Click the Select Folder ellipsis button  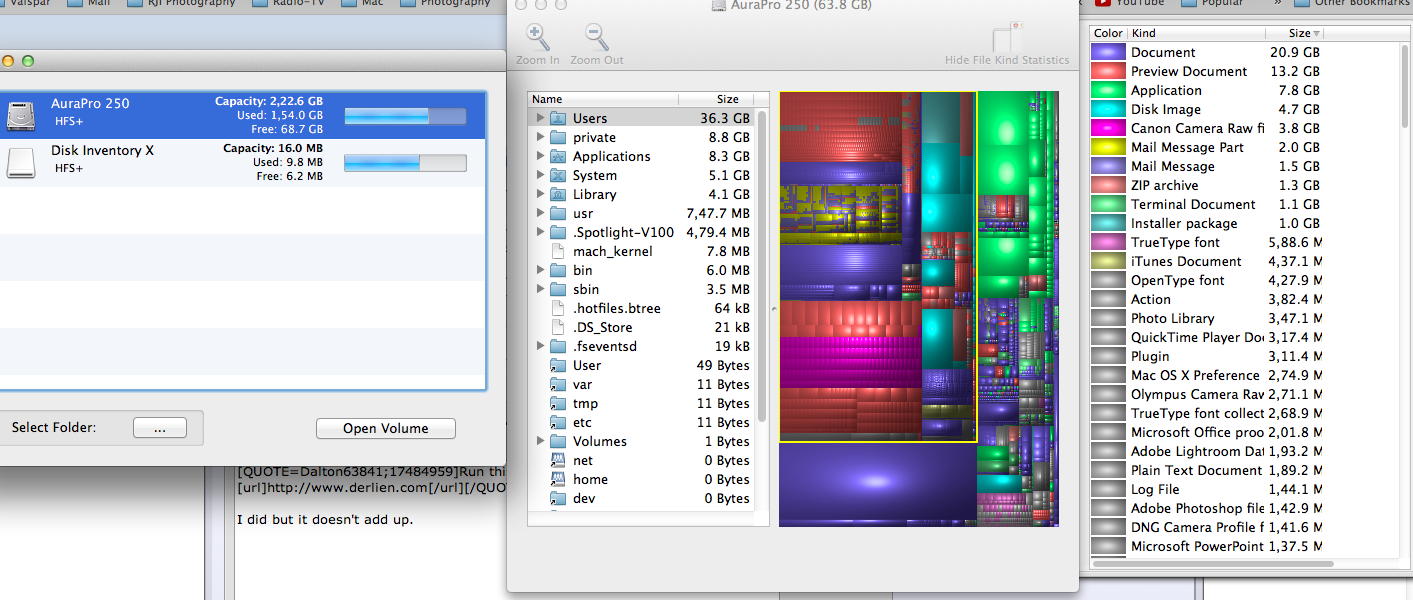coord(160,427)
